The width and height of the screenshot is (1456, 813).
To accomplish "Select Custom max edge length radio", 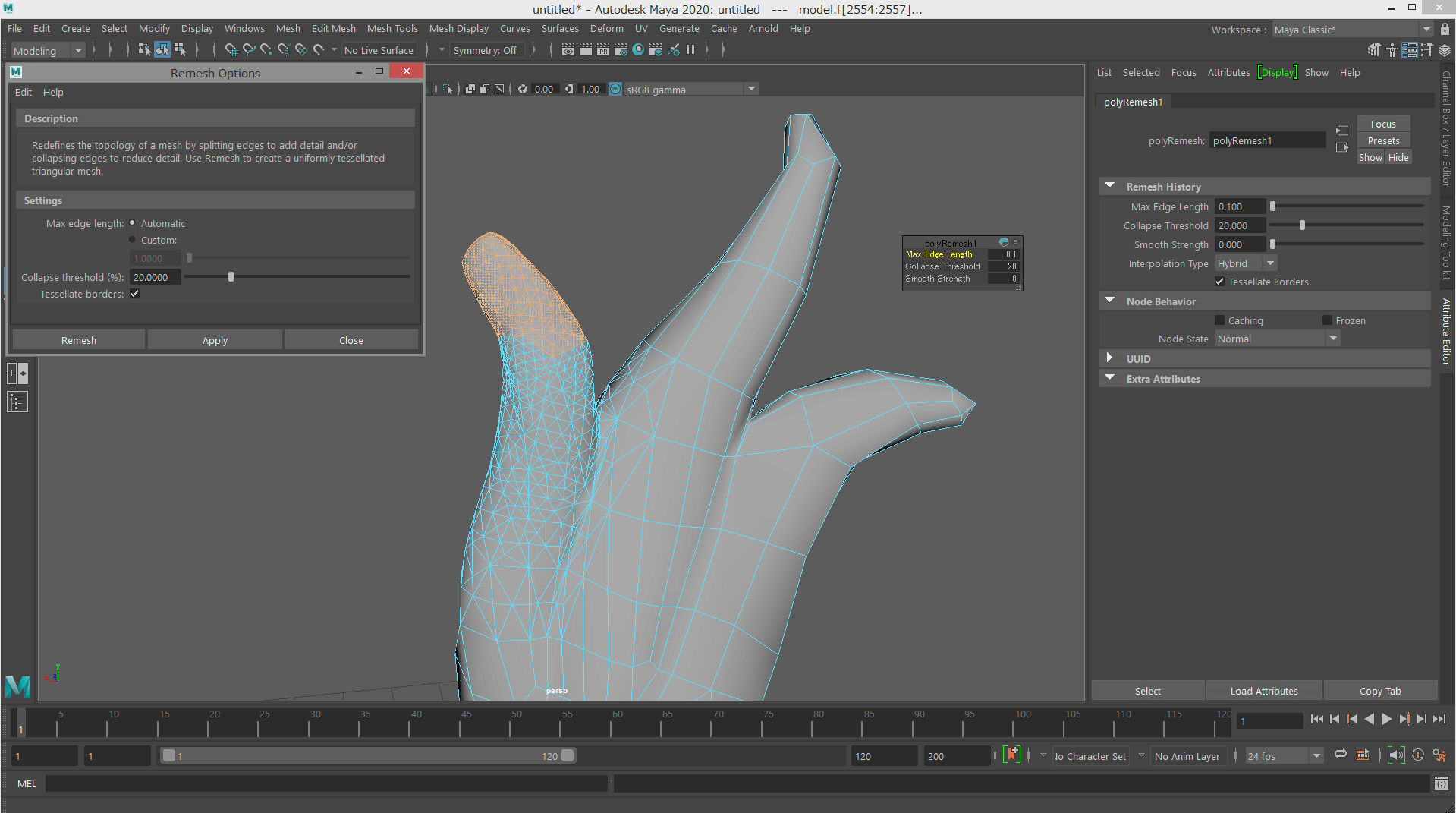I will tap(132, 240).
